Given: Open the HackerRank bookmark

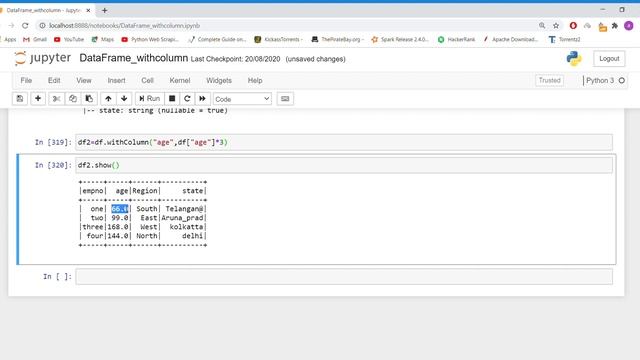Looking at the screenshot, I should point(457,40).
